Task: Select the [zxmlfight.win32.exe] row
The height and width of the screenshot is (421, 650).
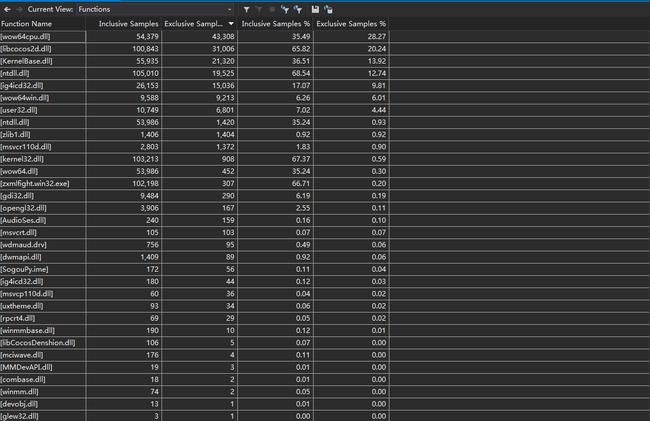Action: 194,184
